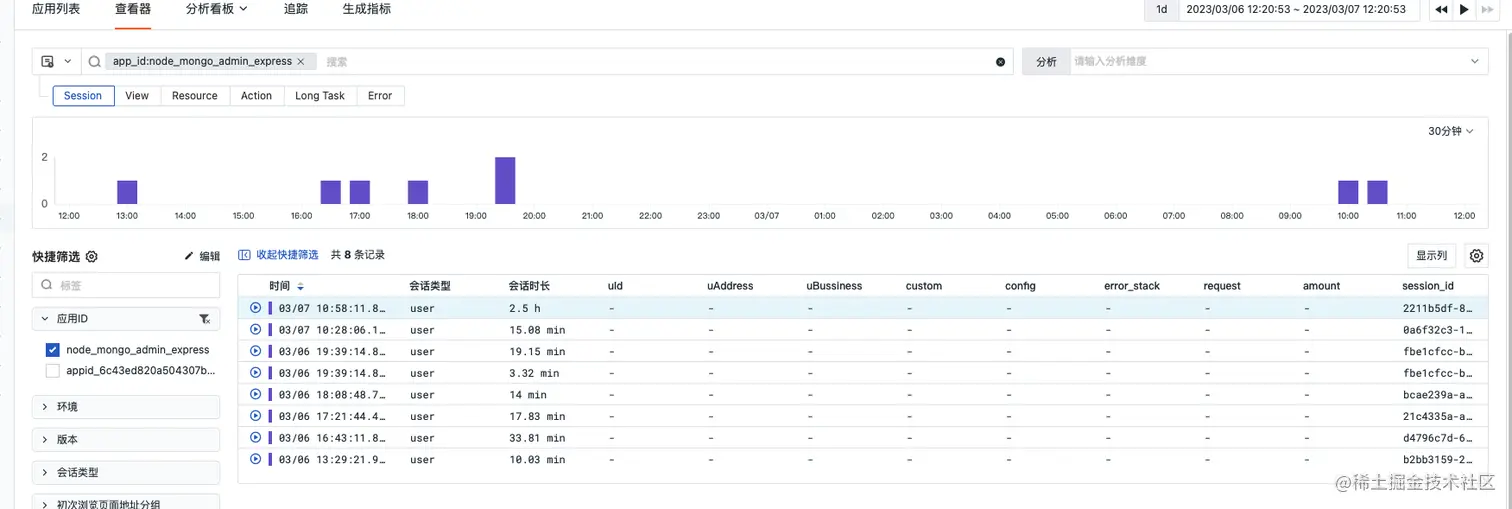This screenshot has height=509, width=1512.
Task: Click the 33.81 min duration cell
Action: click(537, 438)
